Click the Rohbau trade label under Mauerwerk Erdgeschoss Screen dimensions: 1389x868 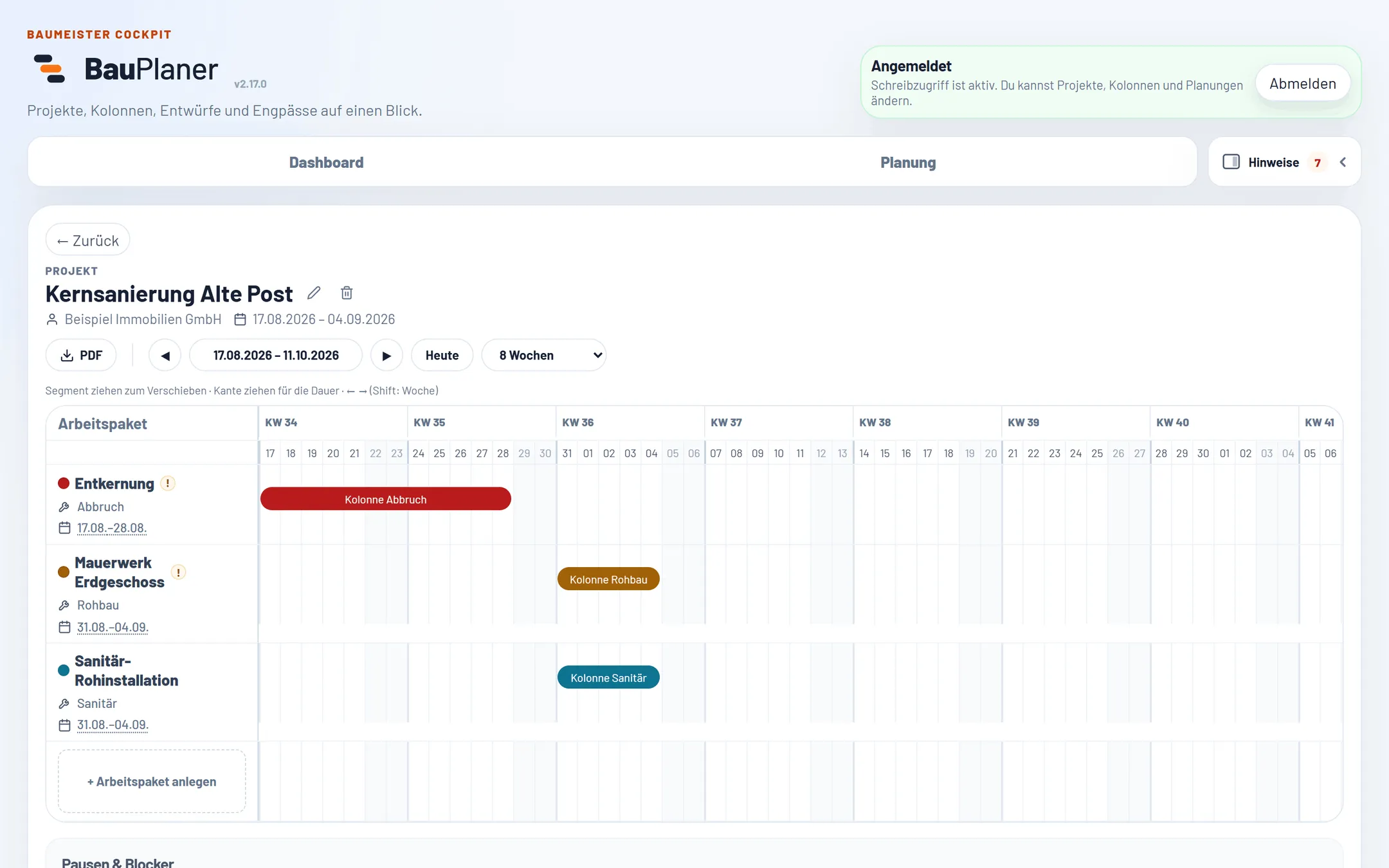pos(98,606)
